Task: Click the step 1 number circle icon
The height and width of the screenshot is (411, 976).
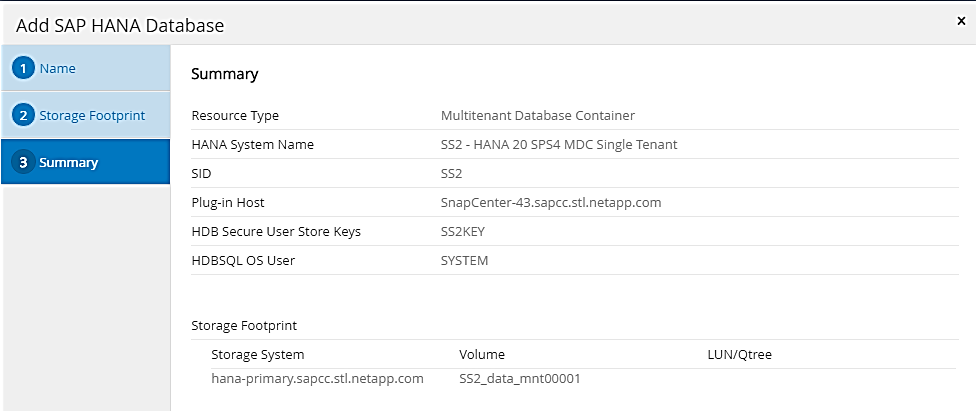Action: [23, 69]
